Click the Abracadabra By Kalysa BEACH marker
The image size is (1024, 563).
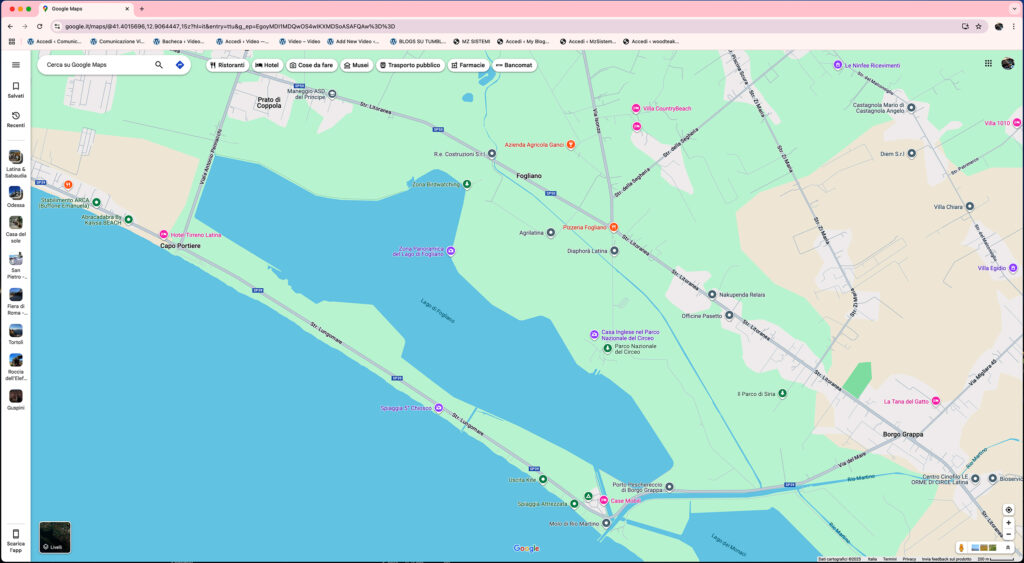[x=129, y=219]
